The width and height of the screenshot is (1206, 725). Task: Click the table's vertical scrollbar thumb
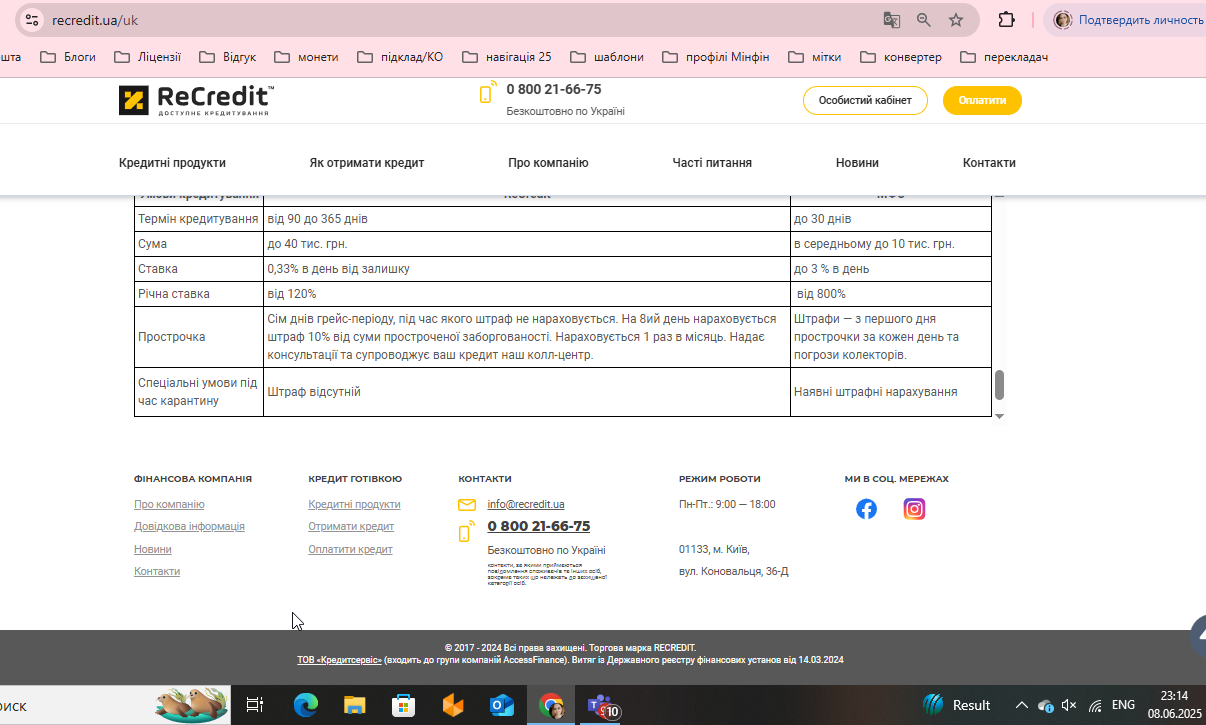(x=999, y=385)
